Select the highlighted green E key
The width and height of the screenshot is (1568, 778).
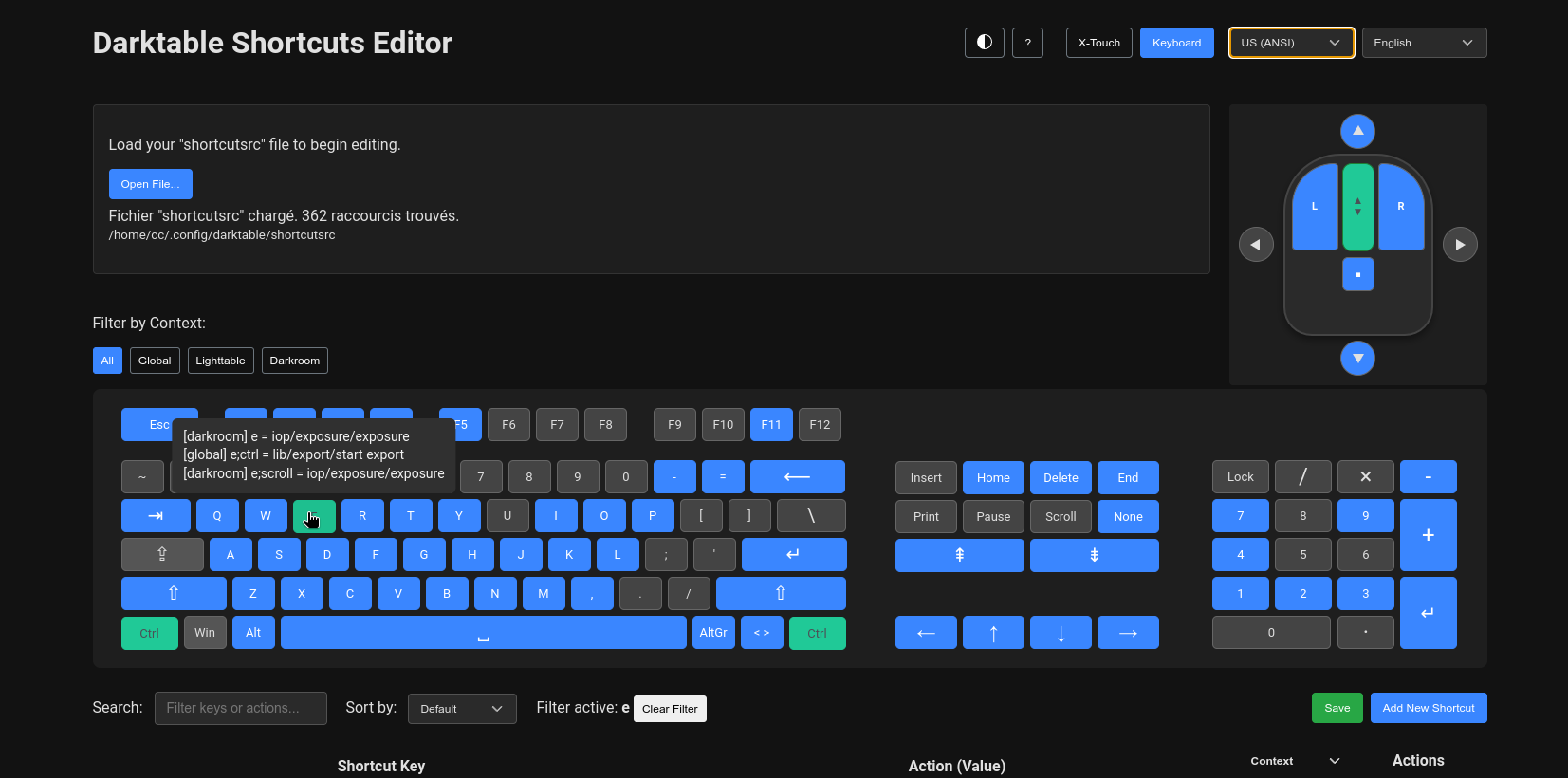[x=314, y=516]
